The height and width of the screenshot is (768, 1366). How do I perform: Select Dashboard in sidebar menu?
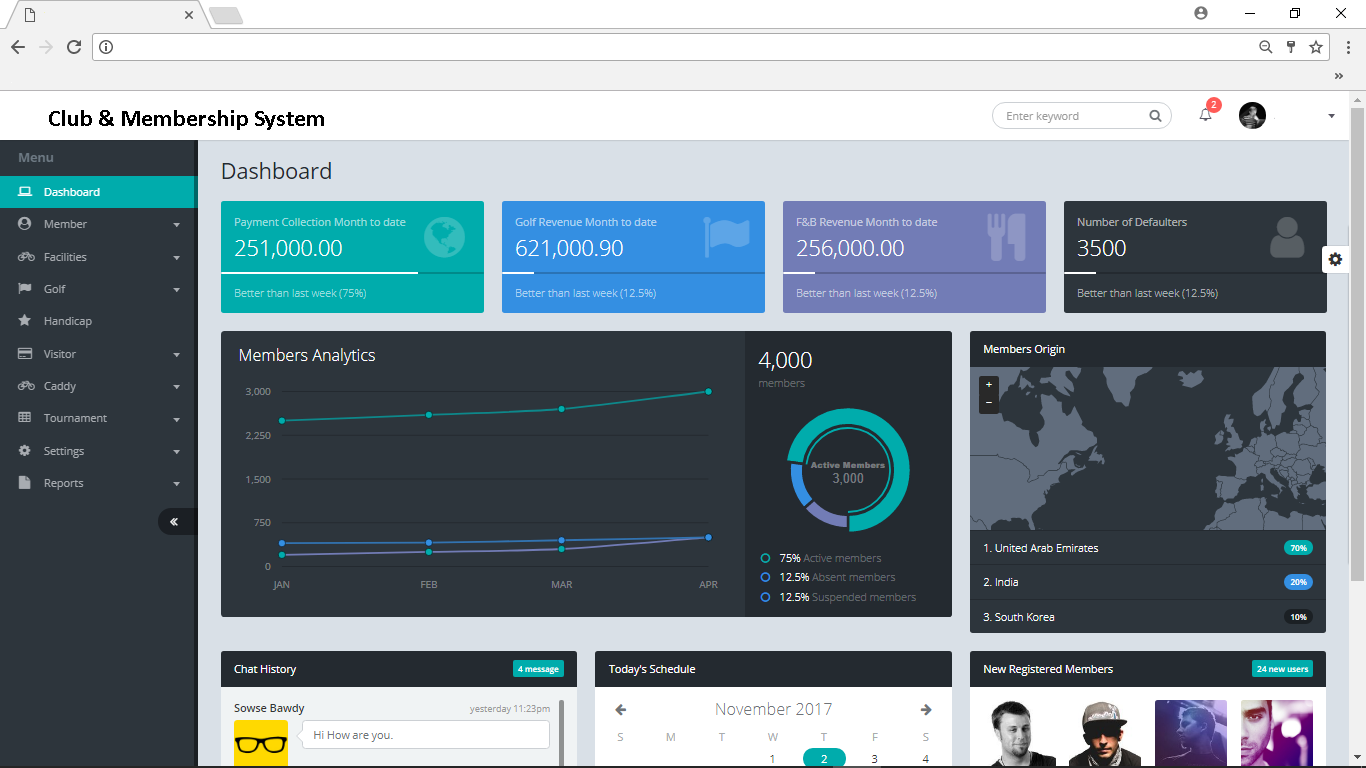pyautogui.click(x=98, y=192)
